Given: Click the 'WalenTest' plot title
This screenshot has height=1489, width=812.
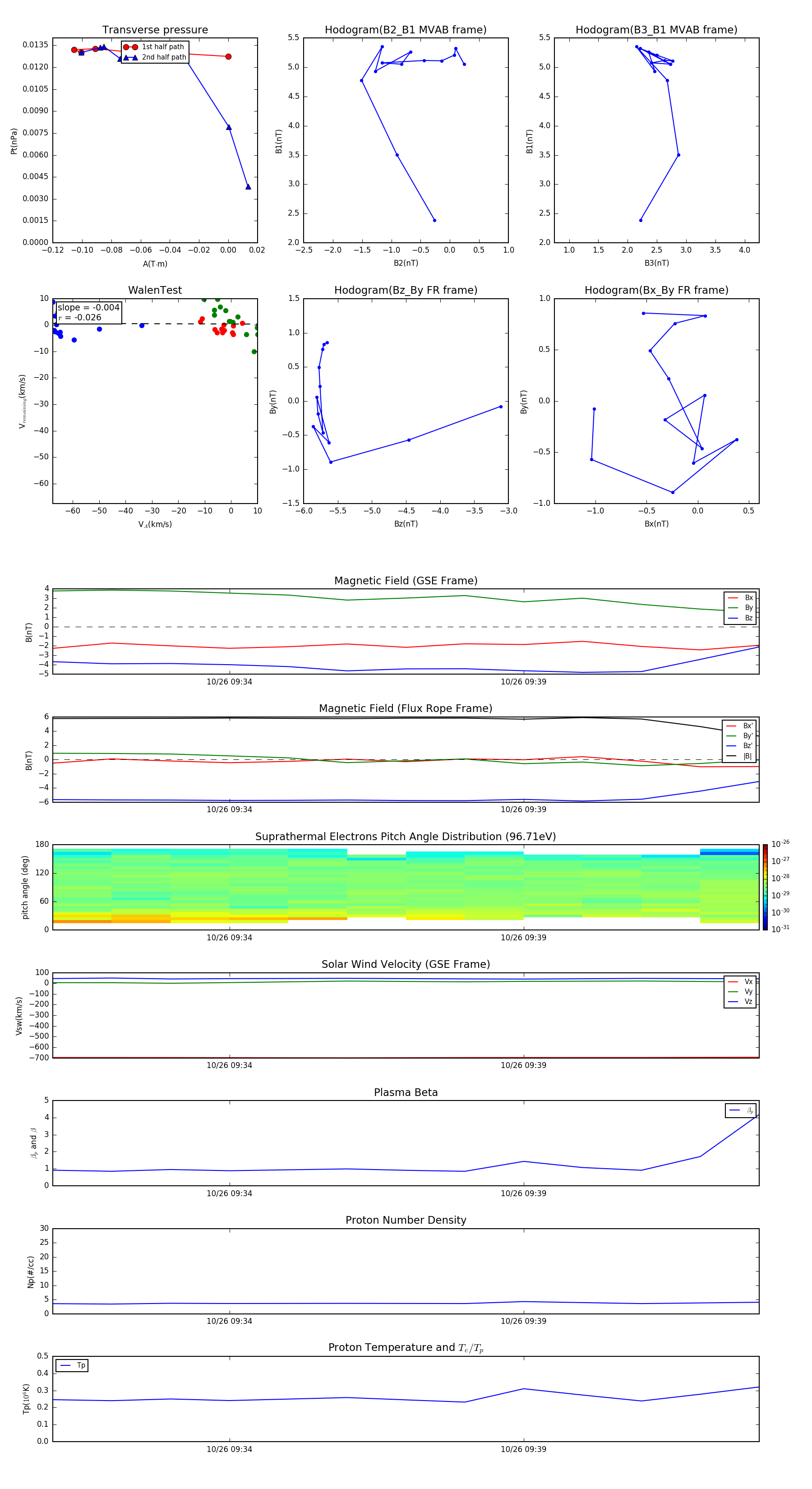Looking at the screenshot, I should click(155, 290).
